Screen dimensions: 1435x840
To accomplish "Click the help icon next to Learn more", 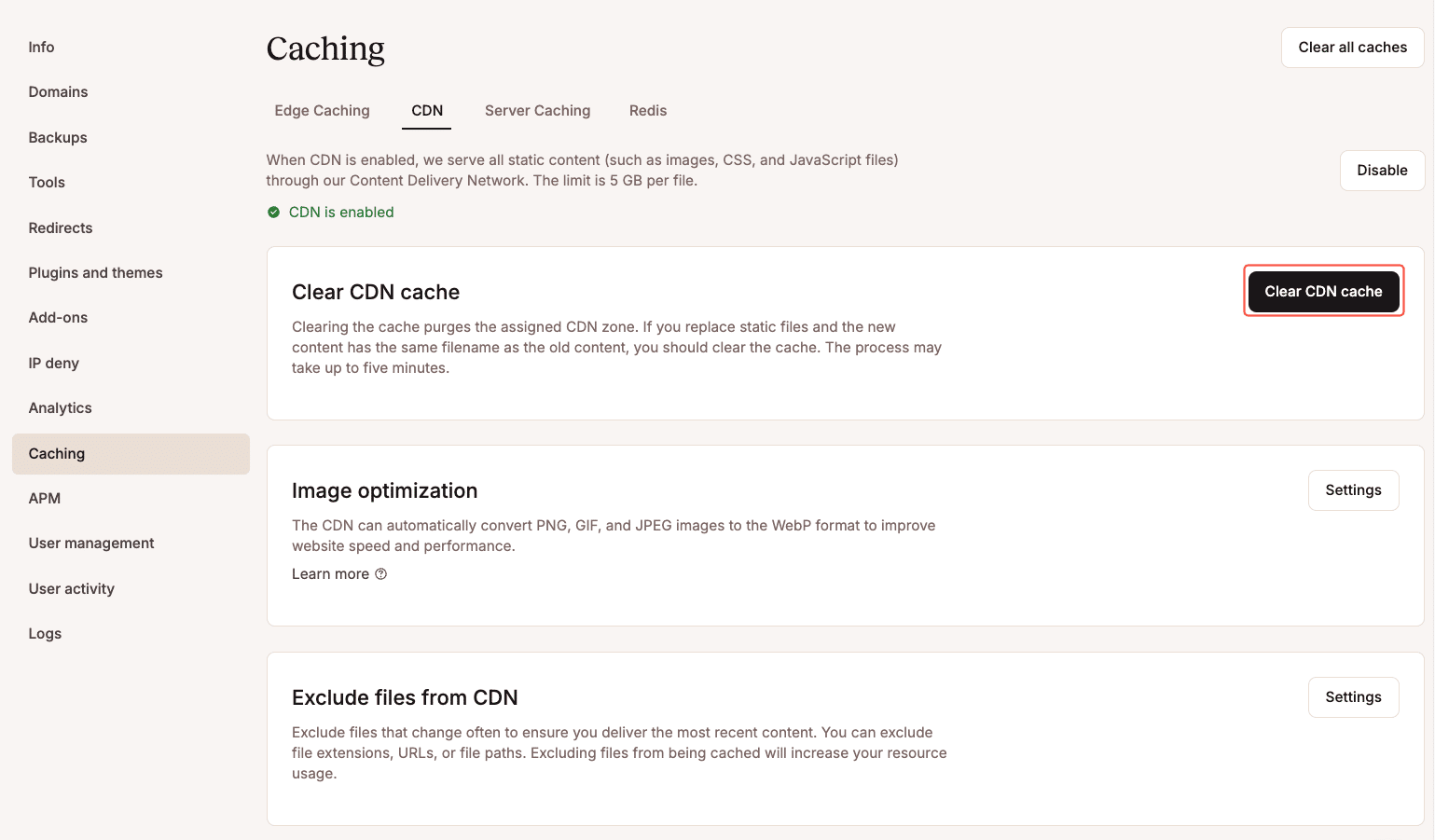I will click(x=380, y=573).
